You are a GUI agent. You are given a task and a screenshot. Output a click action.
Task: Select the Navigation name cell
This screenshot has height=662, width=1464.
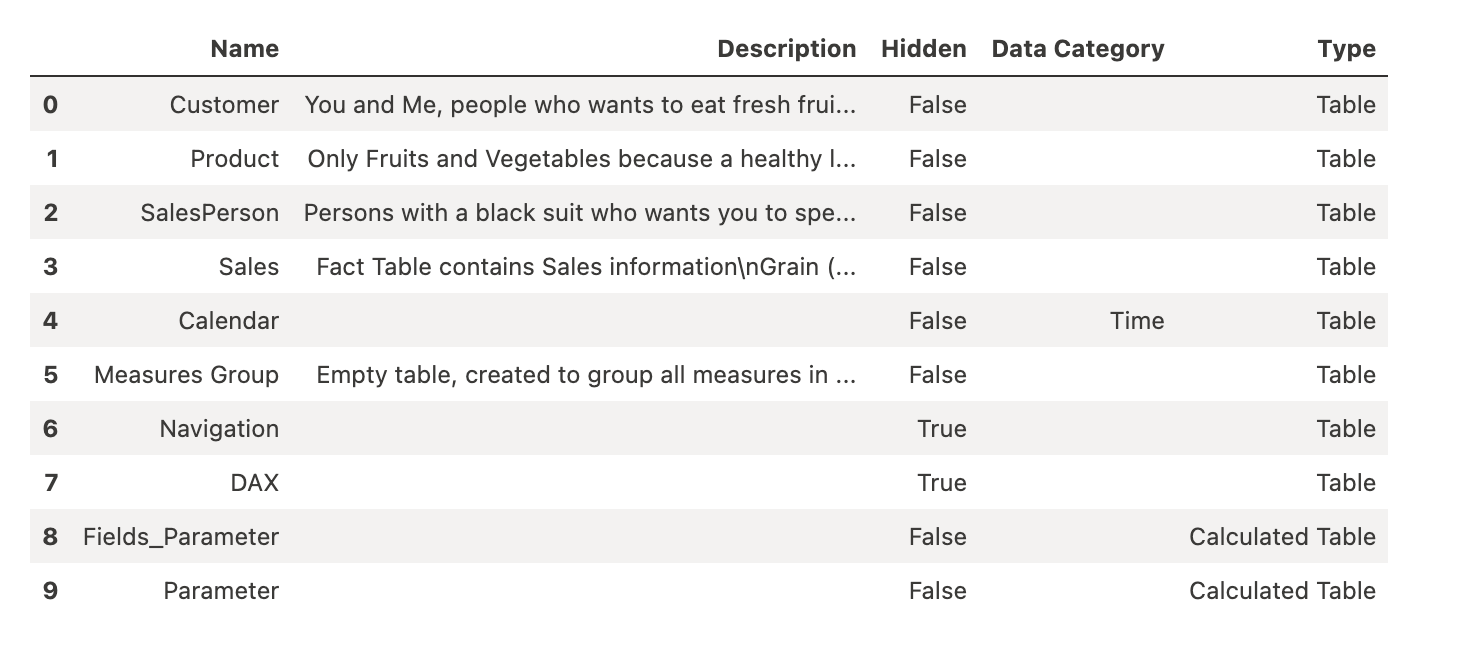pos(219,429)
